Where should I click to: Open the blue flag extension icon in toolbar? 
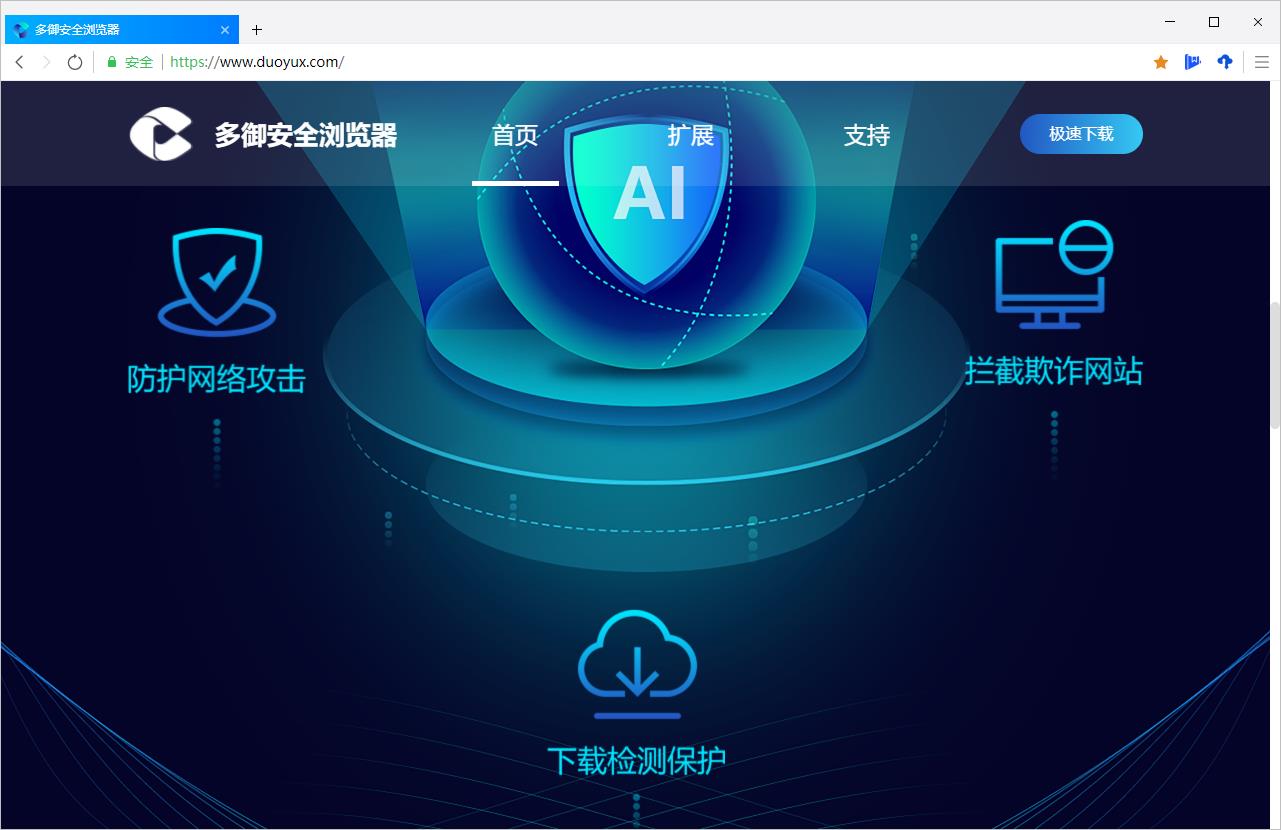[1192, 61]
